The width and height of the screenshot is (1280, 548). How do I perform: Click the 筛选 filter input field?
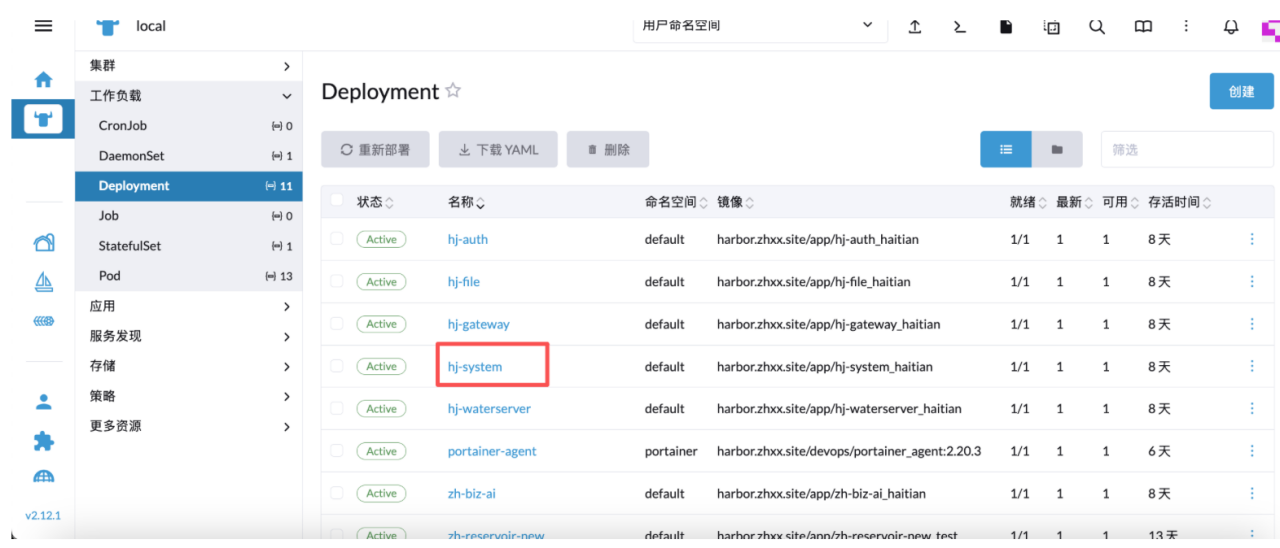click(1186, 149)
